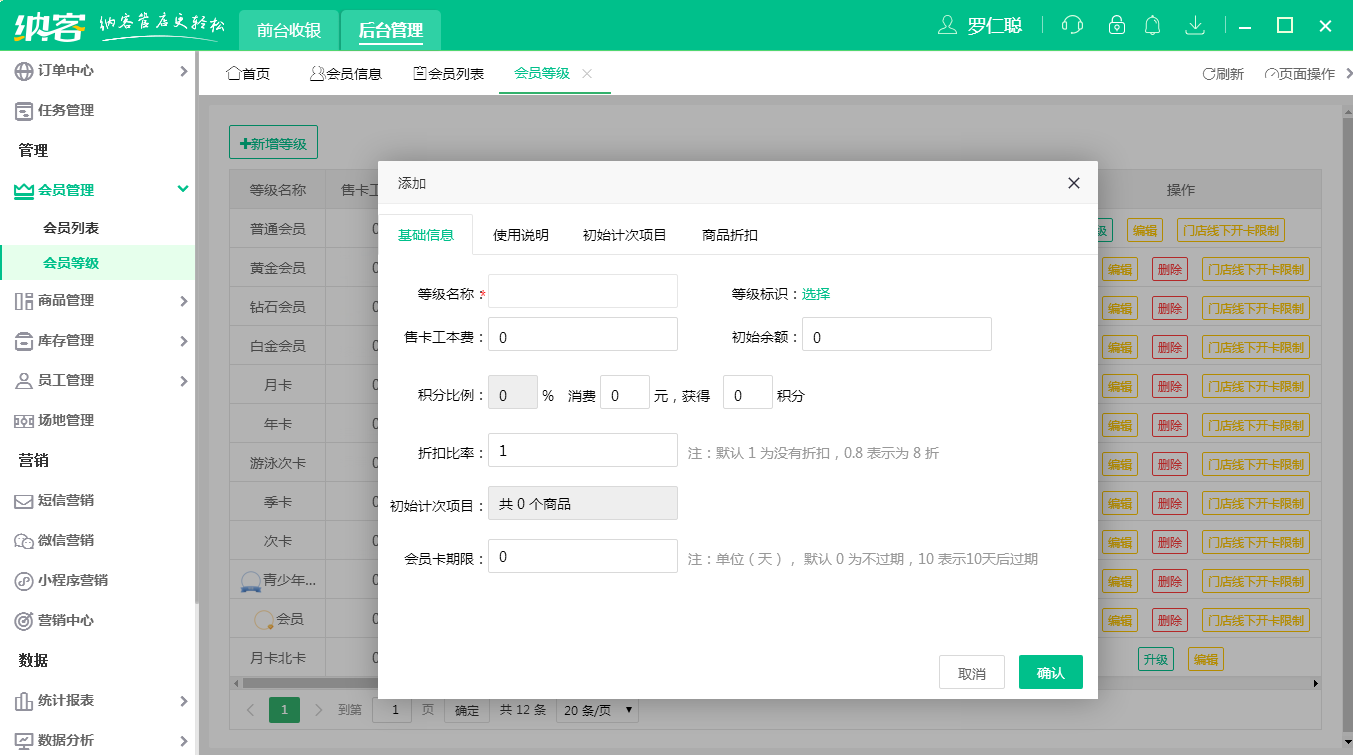Screen dimensions: 1353x755
Task: Click the bar chart icon for 统计报表
Action: click(24, 701)
